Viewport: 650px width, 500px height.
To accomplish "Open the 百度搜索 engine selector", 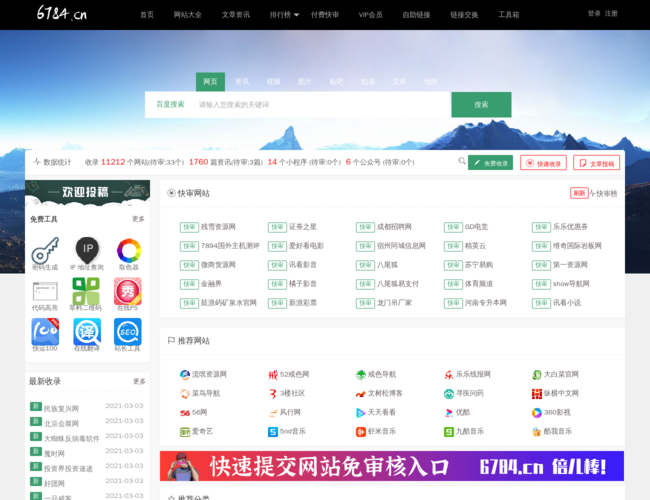I will coord(170,104).
